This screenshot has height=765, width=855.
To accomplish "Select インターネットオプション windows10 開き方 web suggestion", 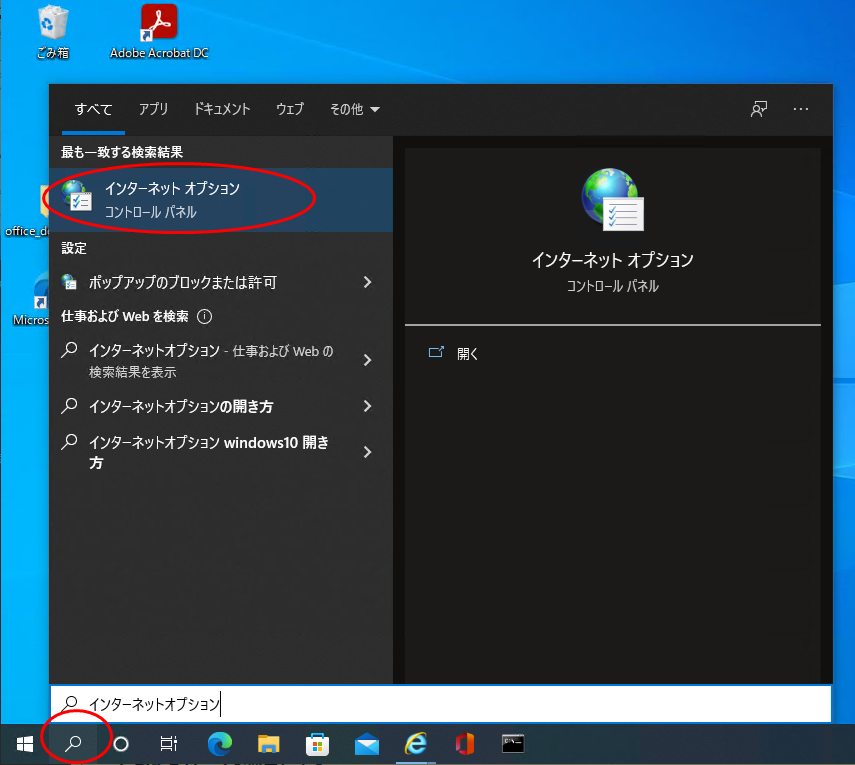I will [x=208, y=452].
